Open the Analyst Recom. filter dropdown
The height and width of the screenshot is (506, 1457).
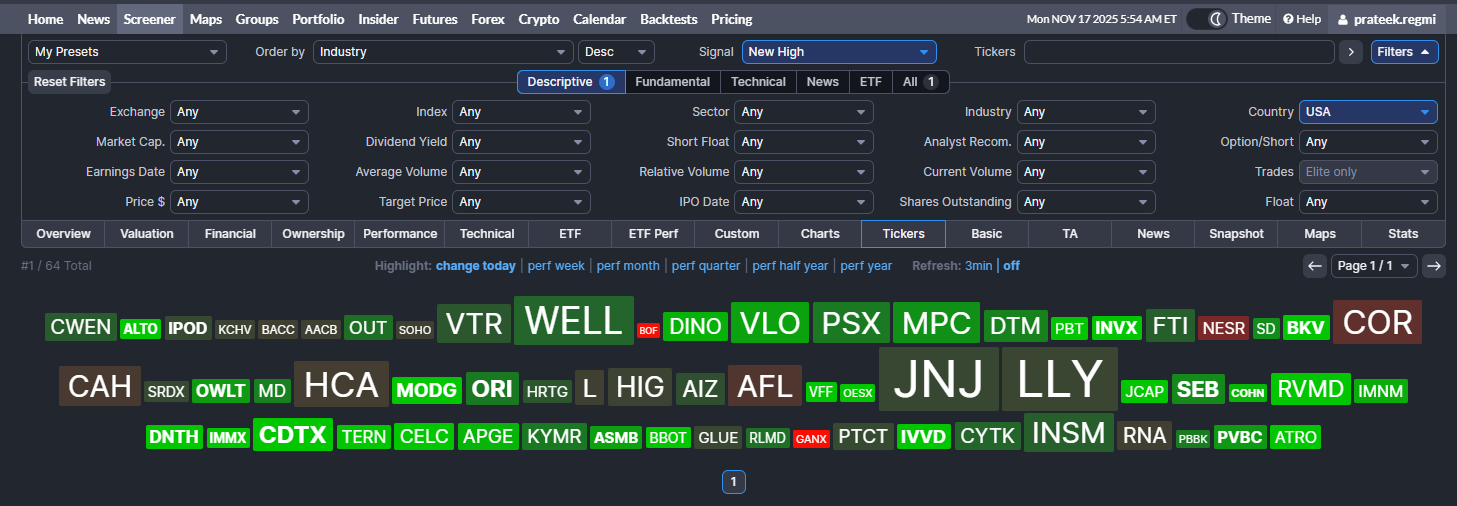(x=1086, y=142)
